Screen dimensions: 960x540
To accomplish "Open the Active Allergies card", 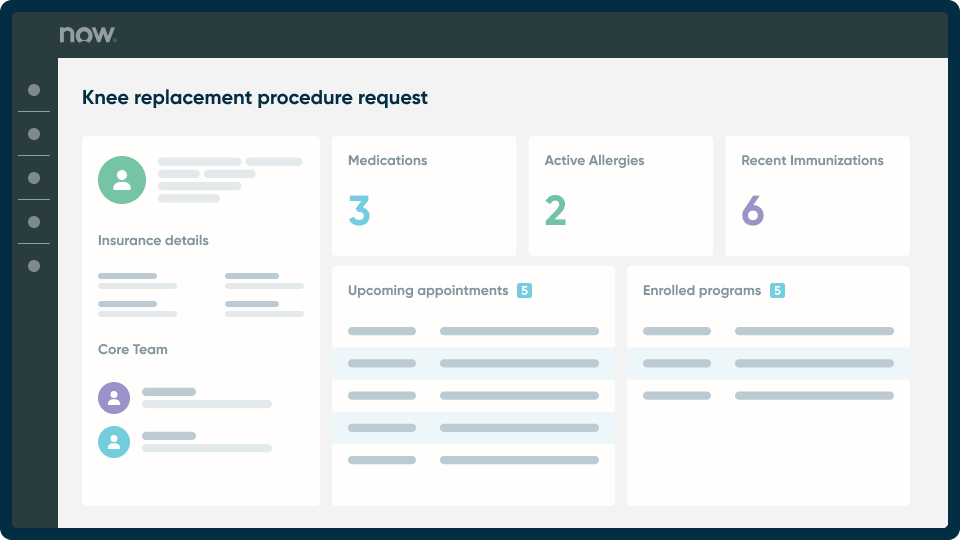I will click(x=621, y=196).
